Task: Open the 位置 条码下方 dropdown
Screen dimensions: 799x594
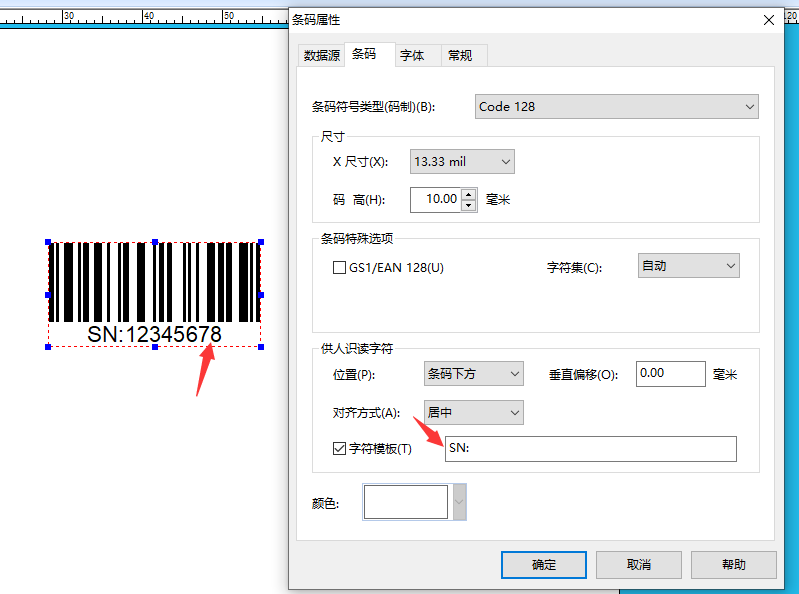Action: coord(473,374)
